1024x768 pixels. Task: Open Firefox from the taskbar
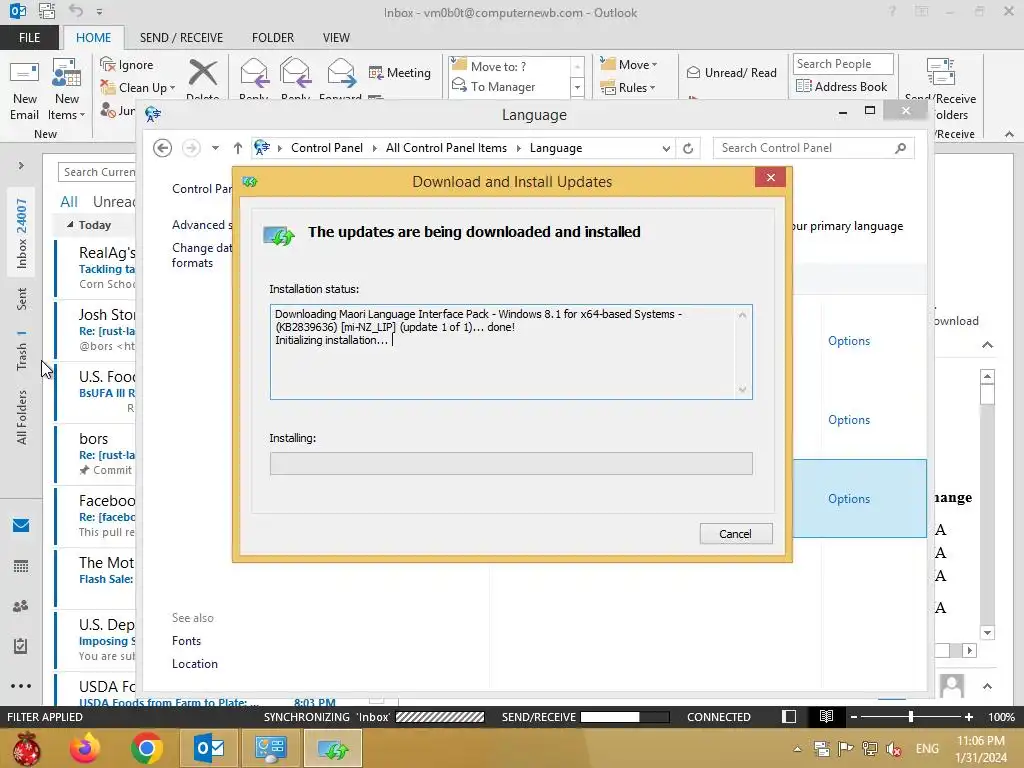[x=85, y=748]
